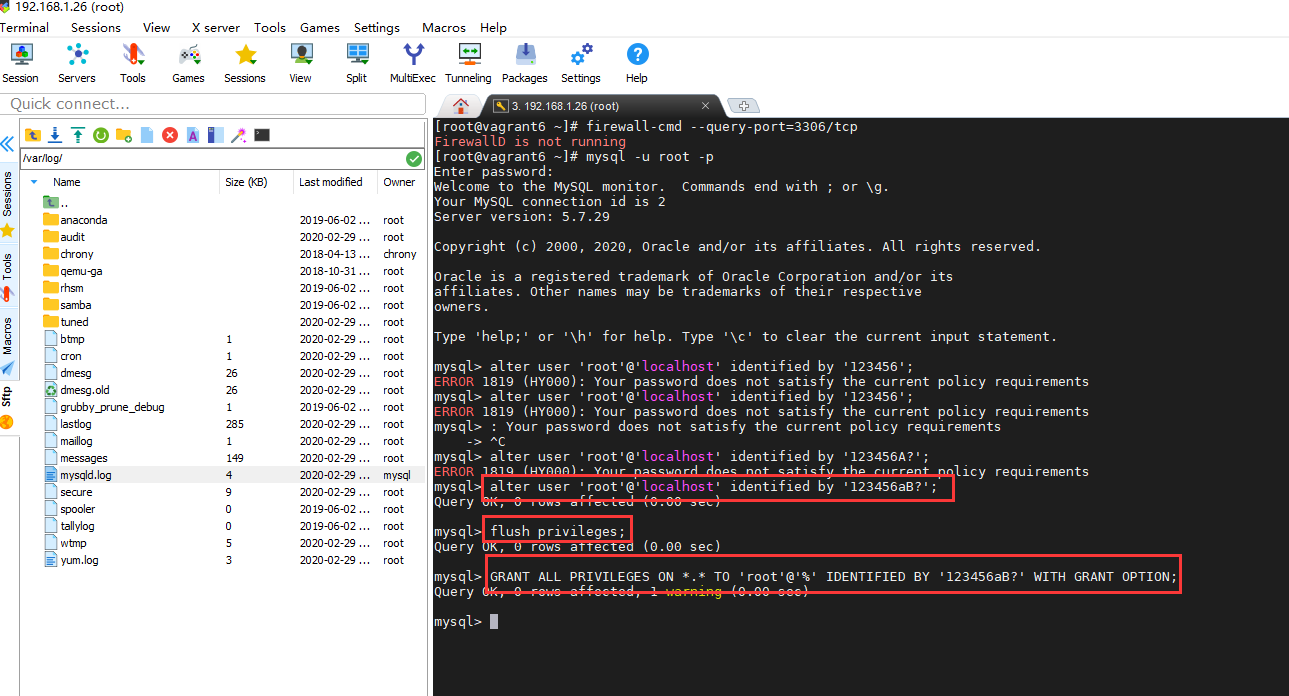
Task: Refresh the SFTP folder listing
Action: [101, 135]
